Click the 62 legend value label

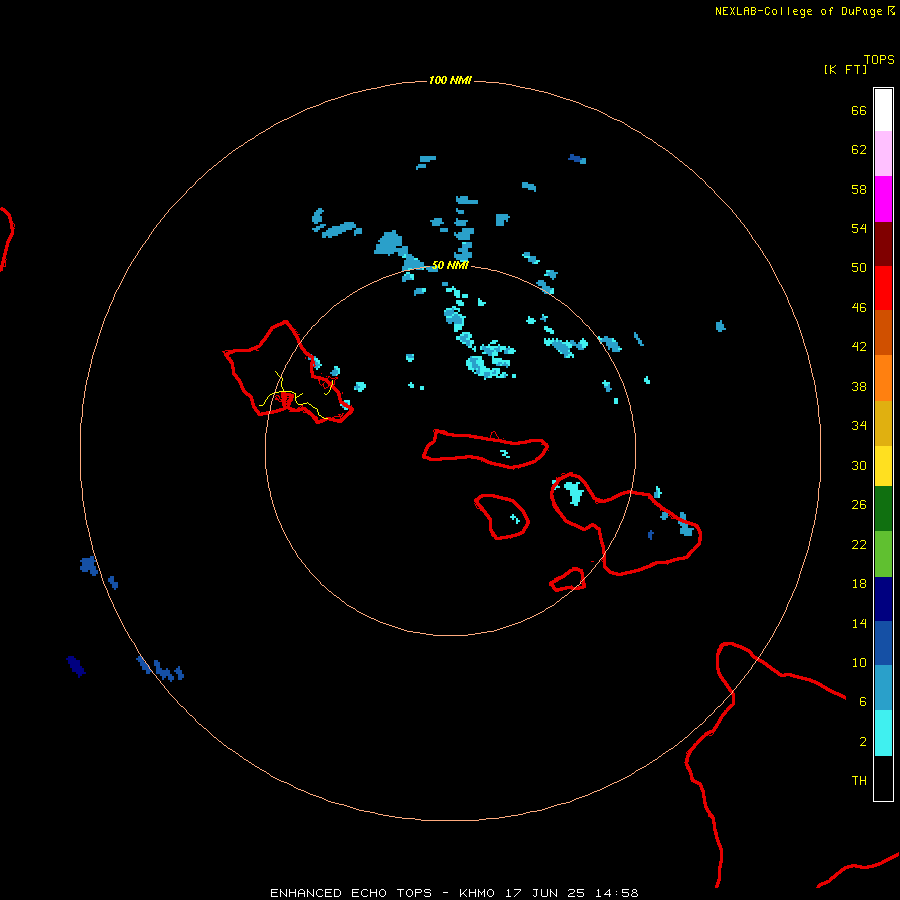pyautogui.click(x=859, y=150)
